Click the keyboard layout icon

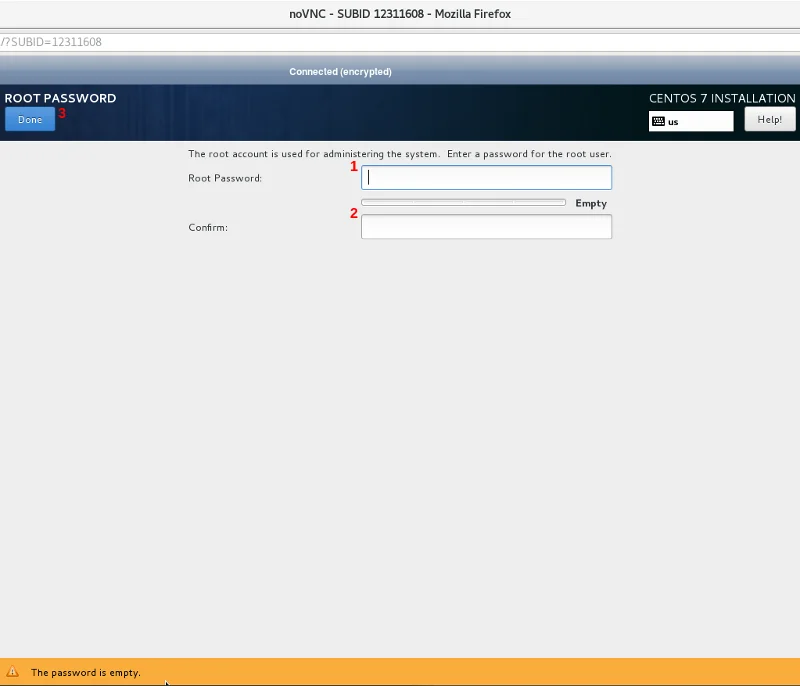tap(658, 122)
